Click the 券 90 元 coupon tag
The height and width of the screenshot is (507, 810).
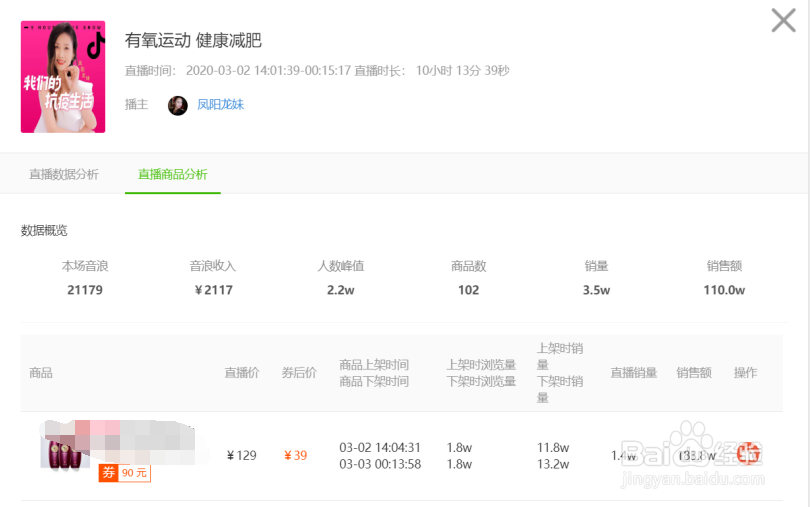(124, 472)
